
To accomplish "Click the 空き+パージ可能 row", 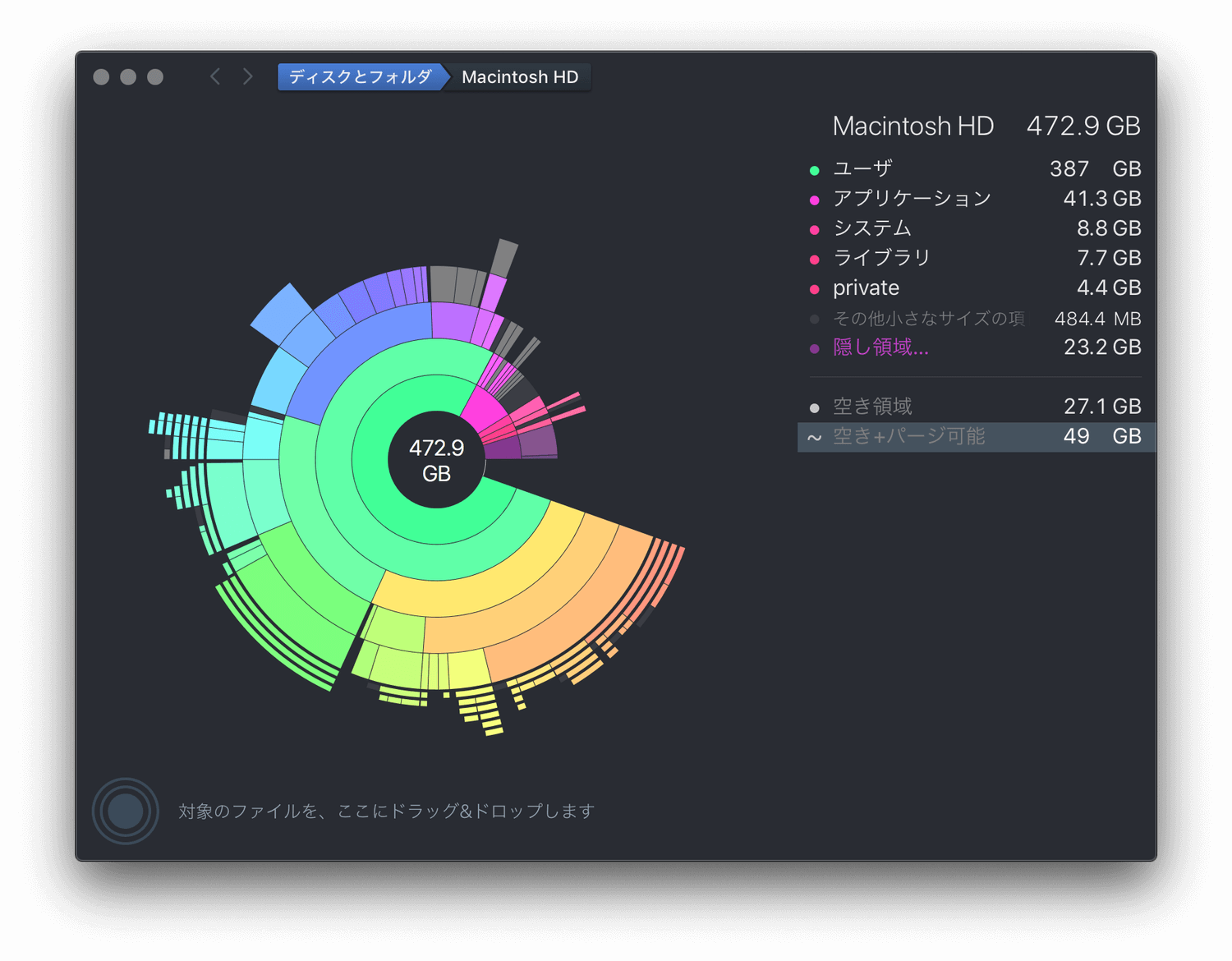I will coord(977,436).
